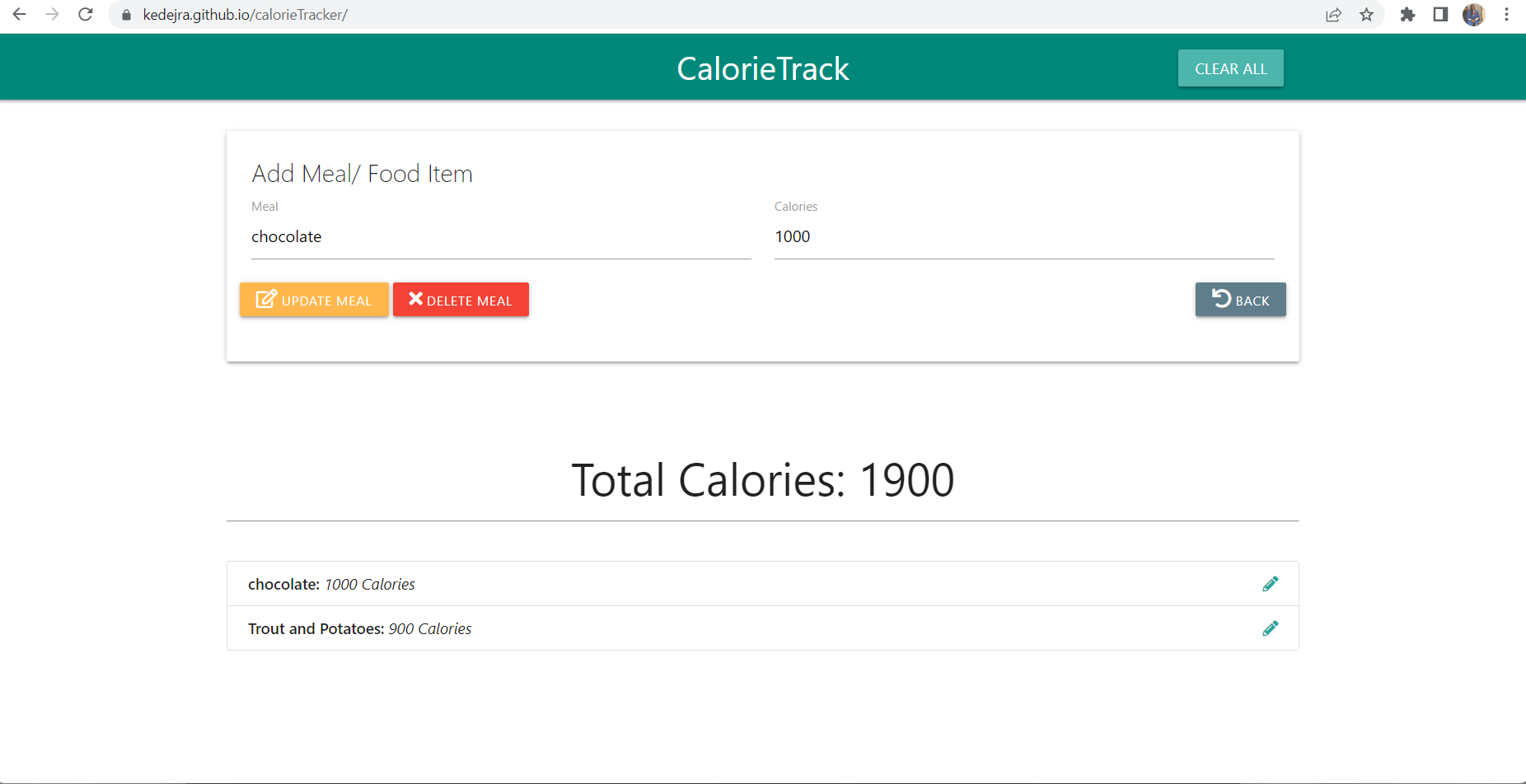1526x784 pixels.
Task: Click the DELETE MEAL button
Action: [461, 299]
